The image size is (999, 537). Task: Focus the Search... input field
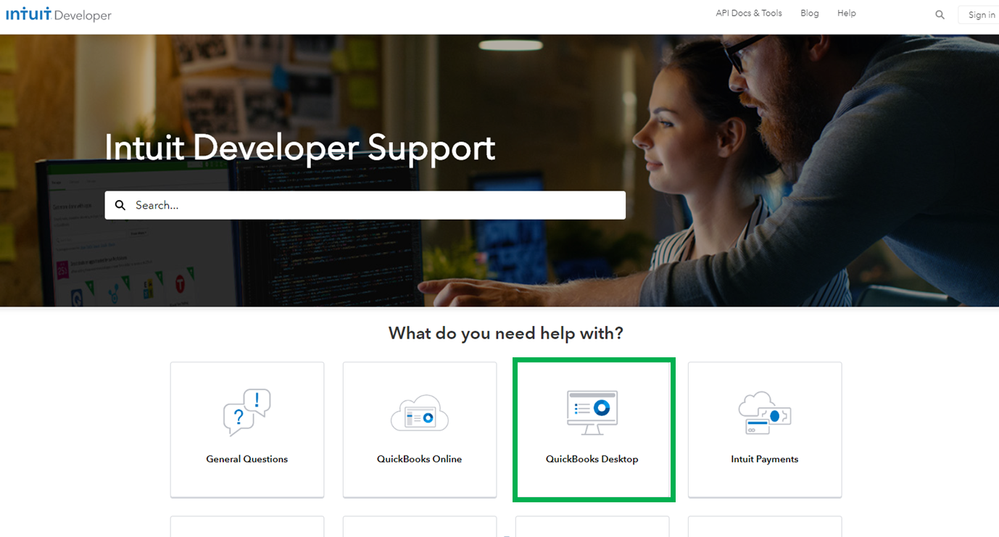pyautogui.click(x=365, y=205)
